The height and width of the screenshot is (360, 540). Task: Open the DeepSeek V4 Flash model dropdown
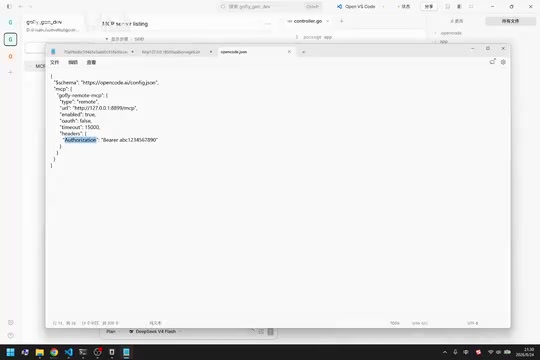155,331
